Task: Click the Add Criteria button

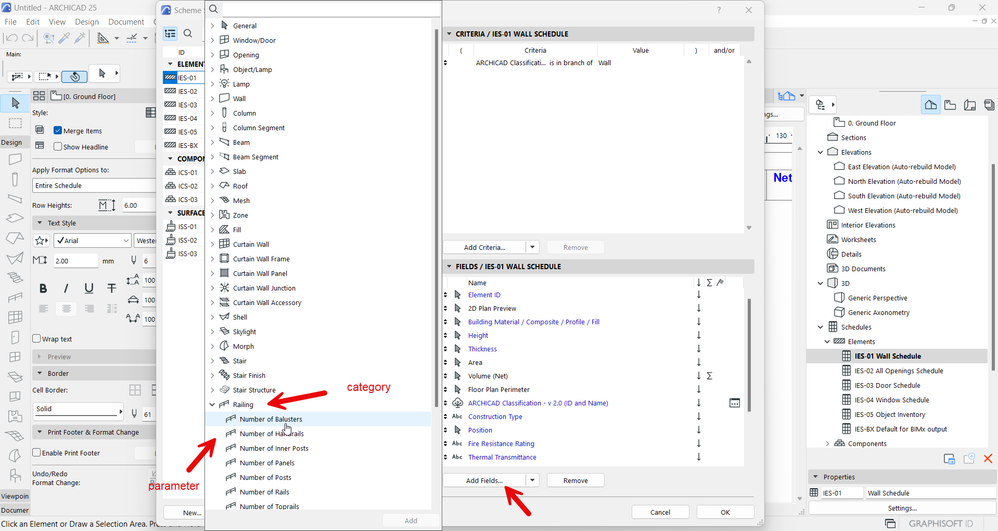Action: click(484, 247)
